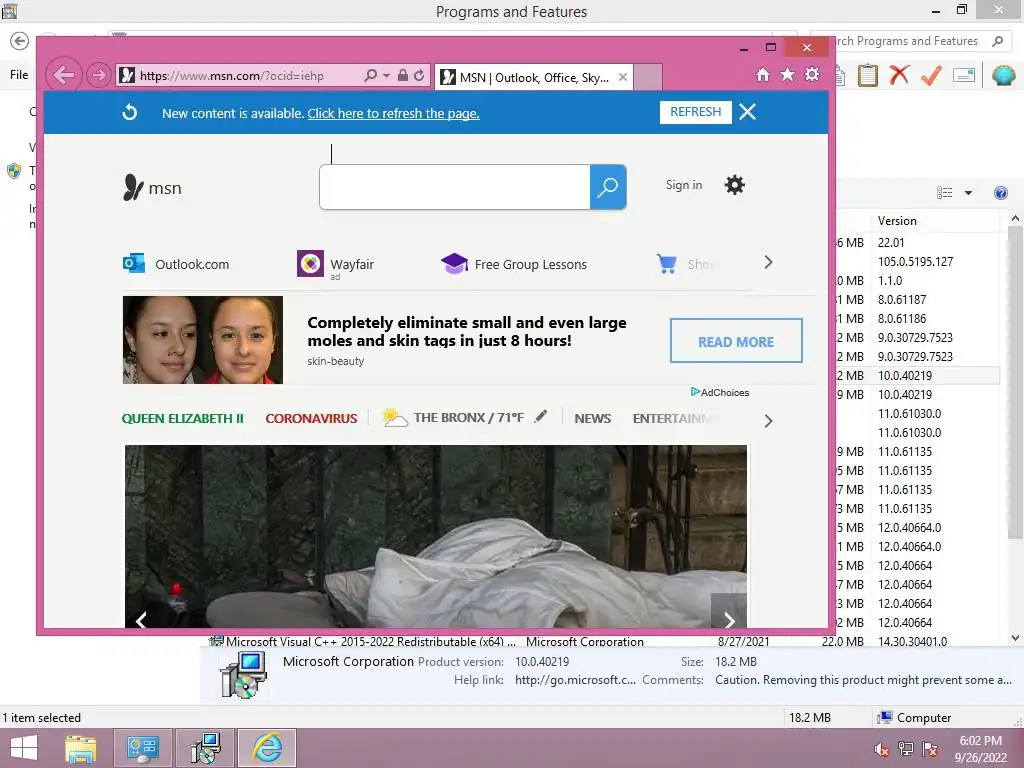Screen dimensions: 1024x768
Task: Open the Windows Start button
Action: pyautogui.click(x=24, y=748)
